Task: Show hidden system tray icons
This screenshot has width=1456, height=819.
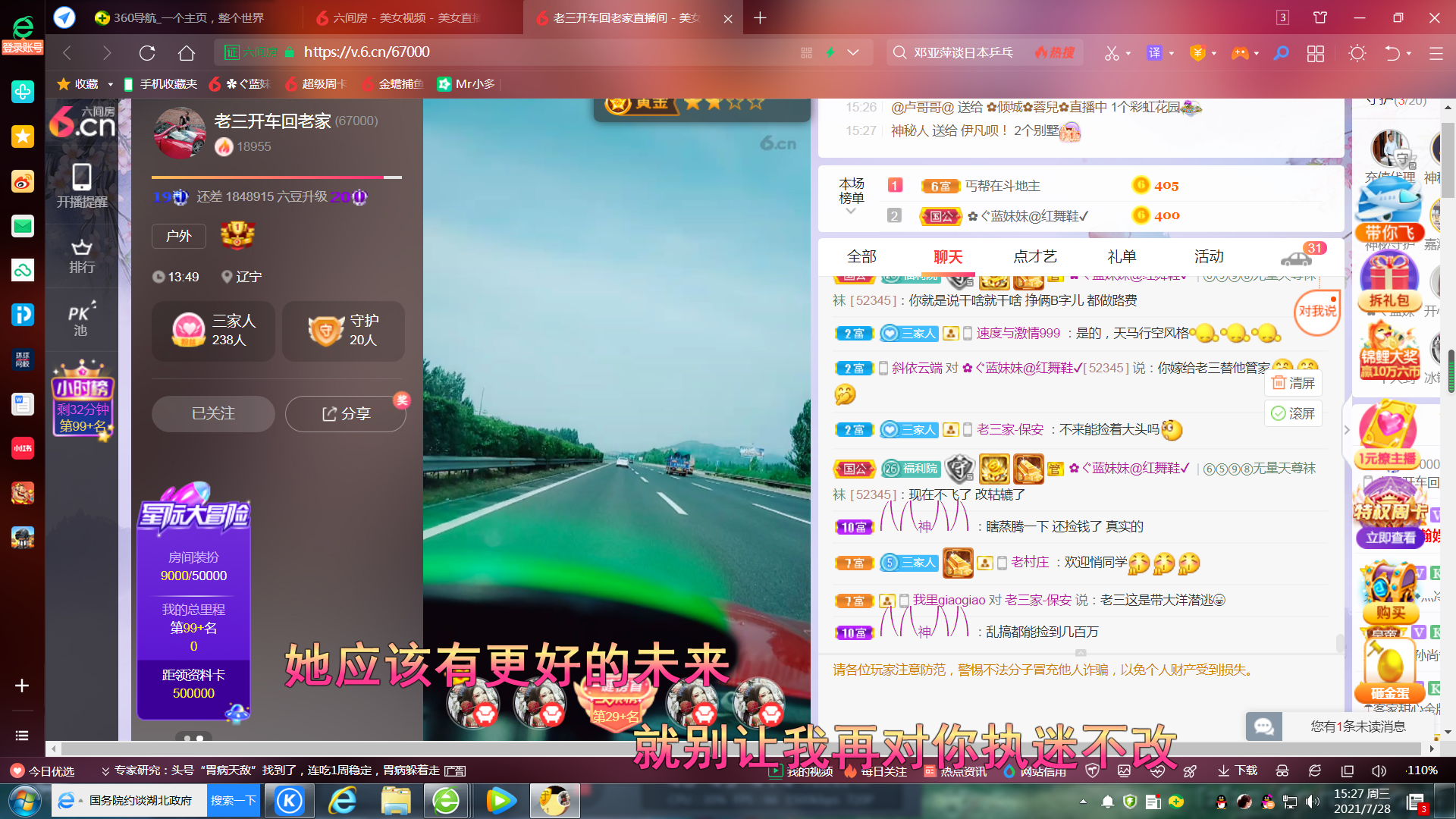Action: pyautogui.click(x=1083, y=802)
